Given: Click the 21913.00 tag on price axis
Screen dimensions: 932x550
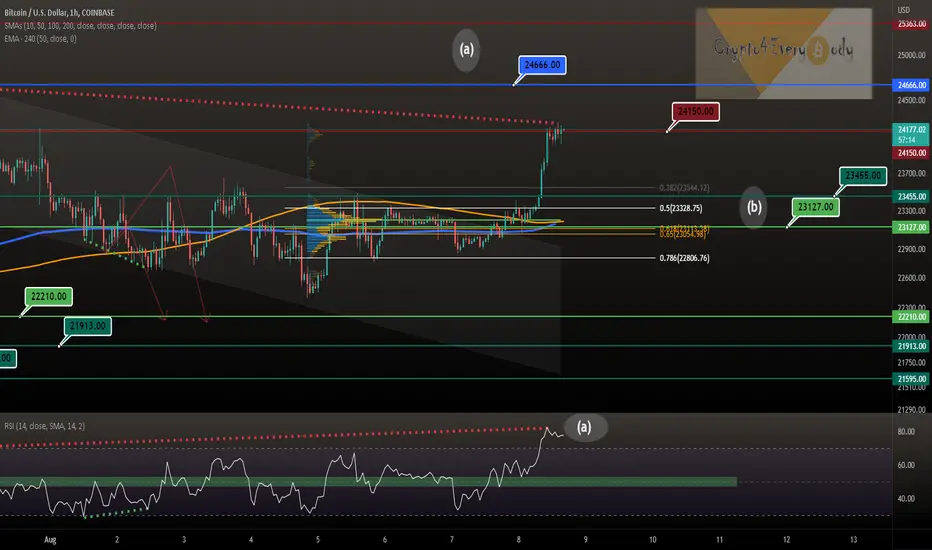Looking at the screenshot, I should point(912,346).
